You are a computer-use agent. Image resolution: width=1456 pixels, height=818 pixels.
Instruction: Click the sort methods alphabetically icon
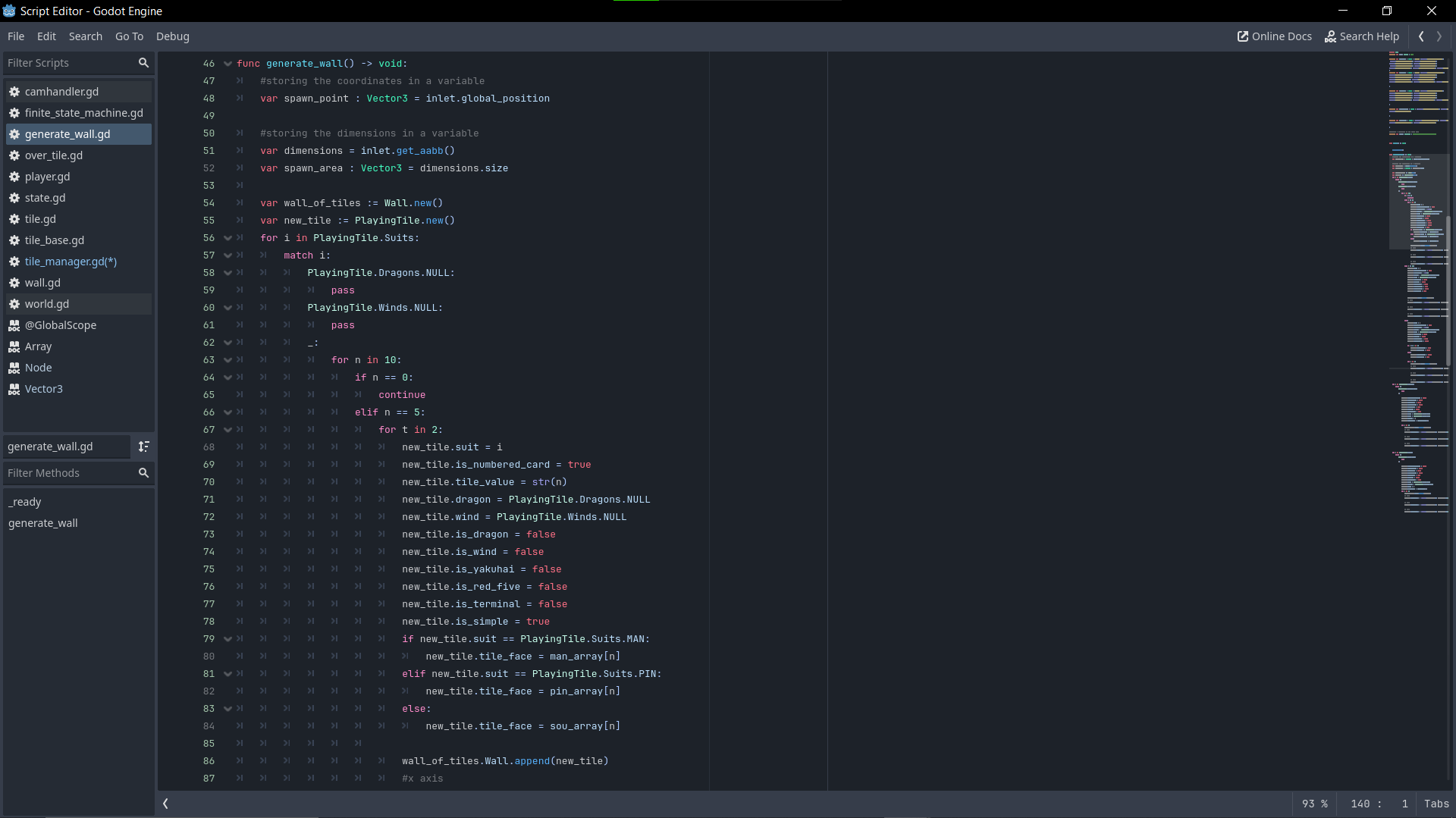click(x=143, y=447)
